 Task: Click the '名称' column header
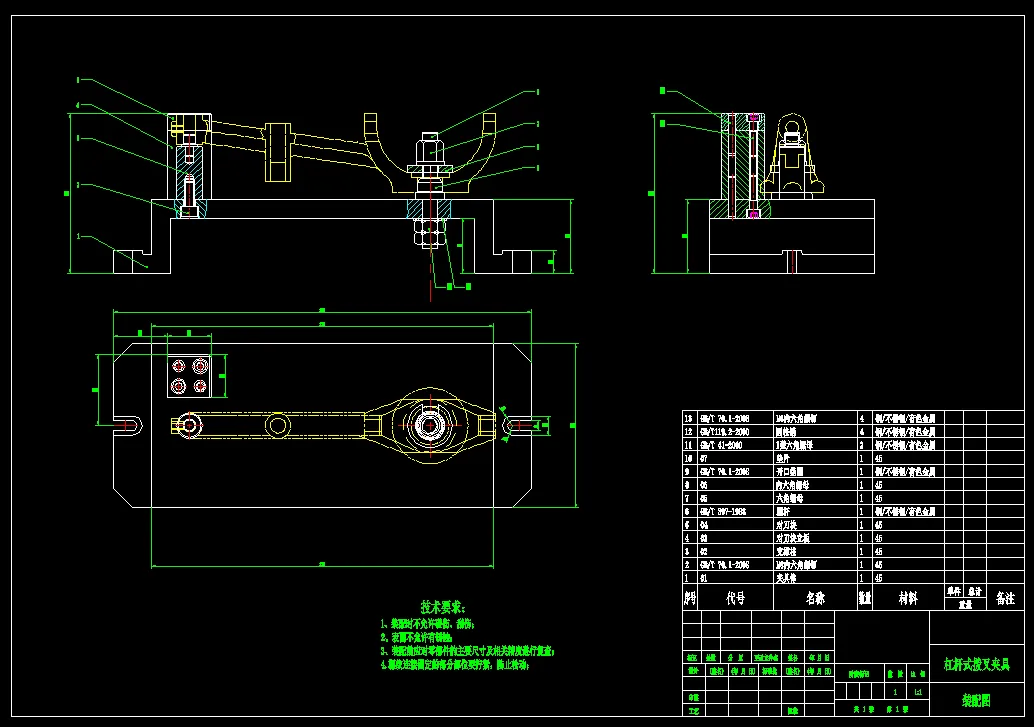click(815, 598)
